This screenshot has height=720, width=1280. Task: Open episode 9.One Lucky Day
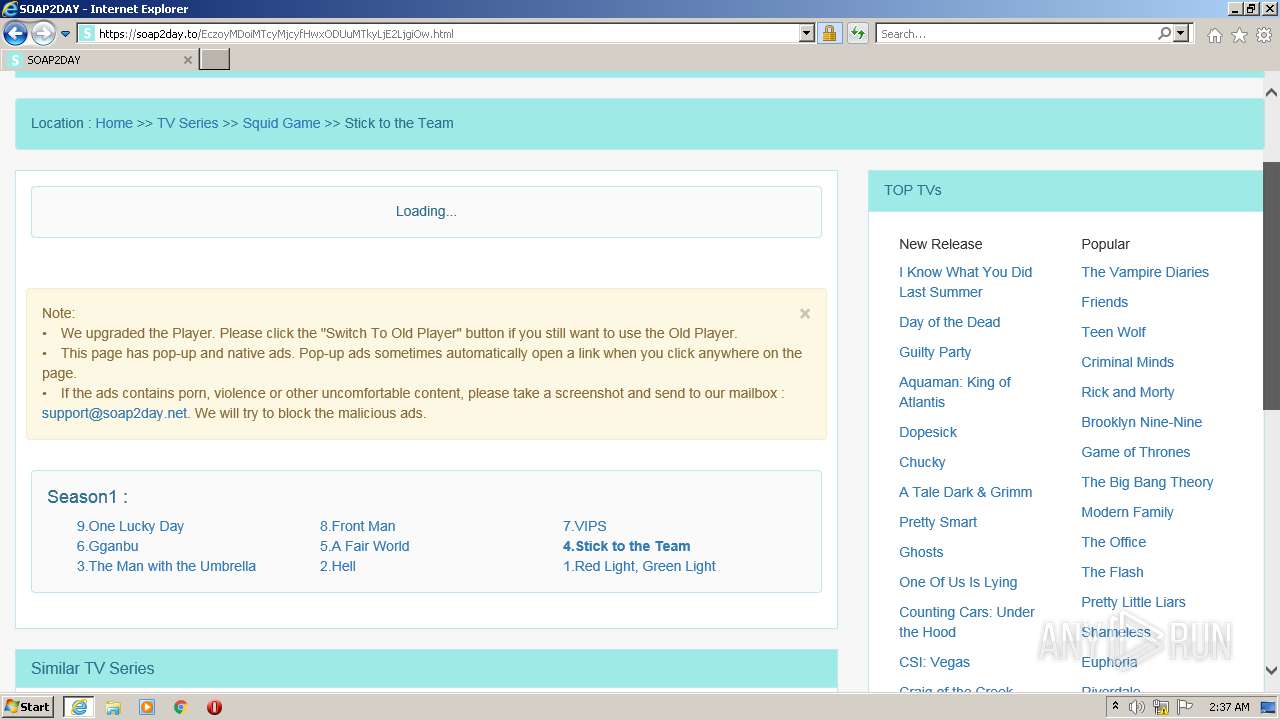tap(130, 526)
